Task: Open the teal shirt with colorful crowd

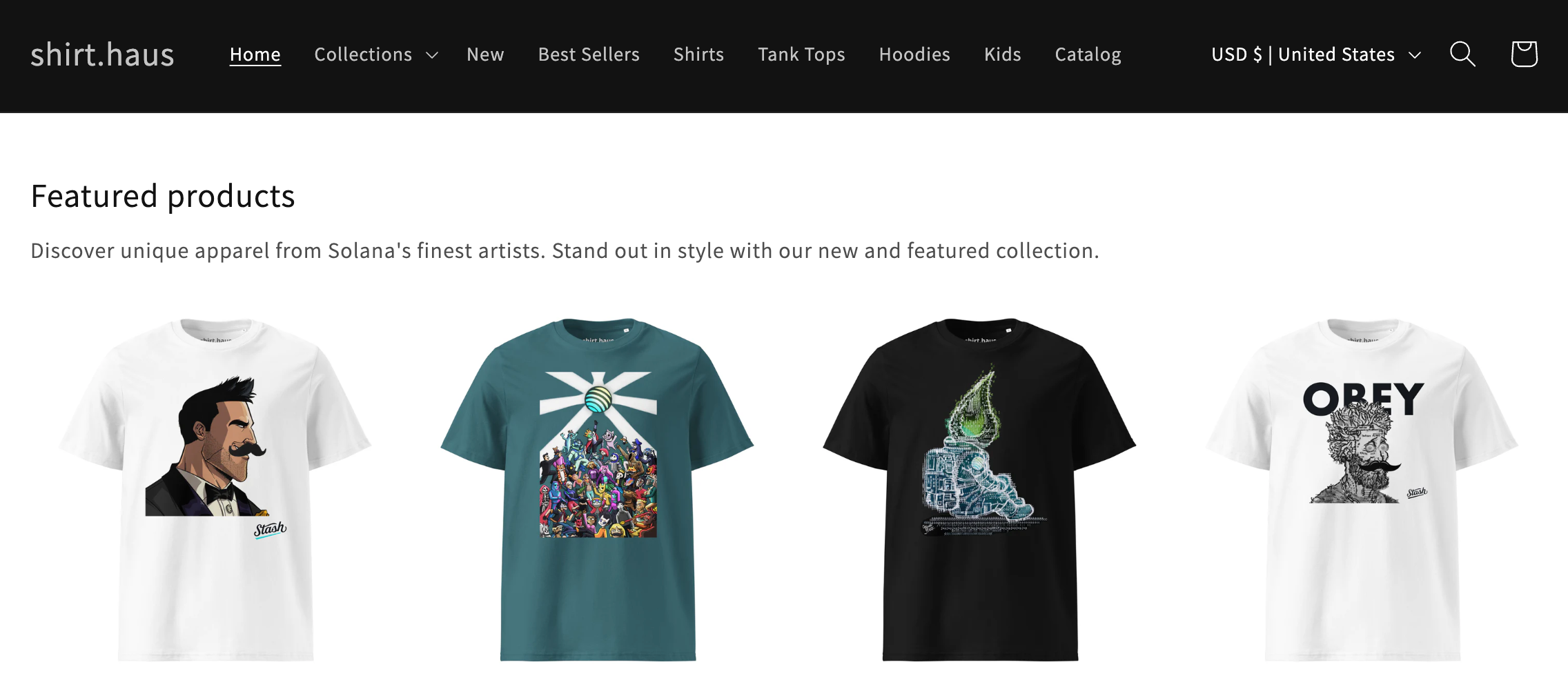Action: pos(598,489)
